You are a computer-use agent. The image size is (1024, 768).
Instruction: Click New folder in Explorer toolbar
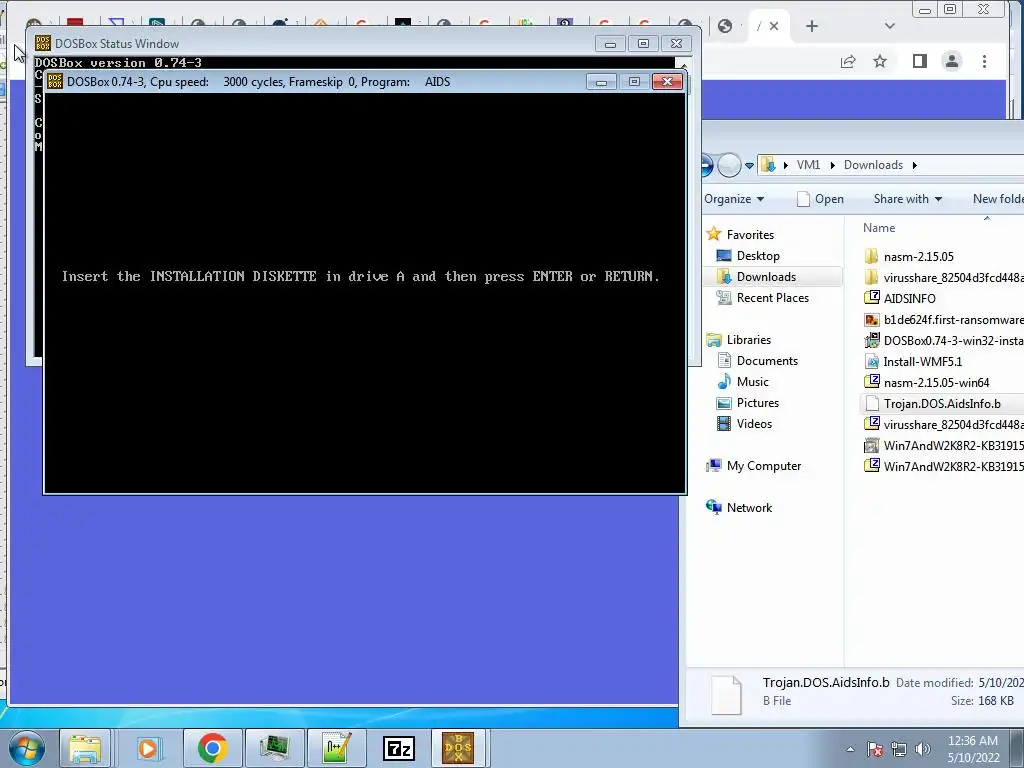[997, 199]
